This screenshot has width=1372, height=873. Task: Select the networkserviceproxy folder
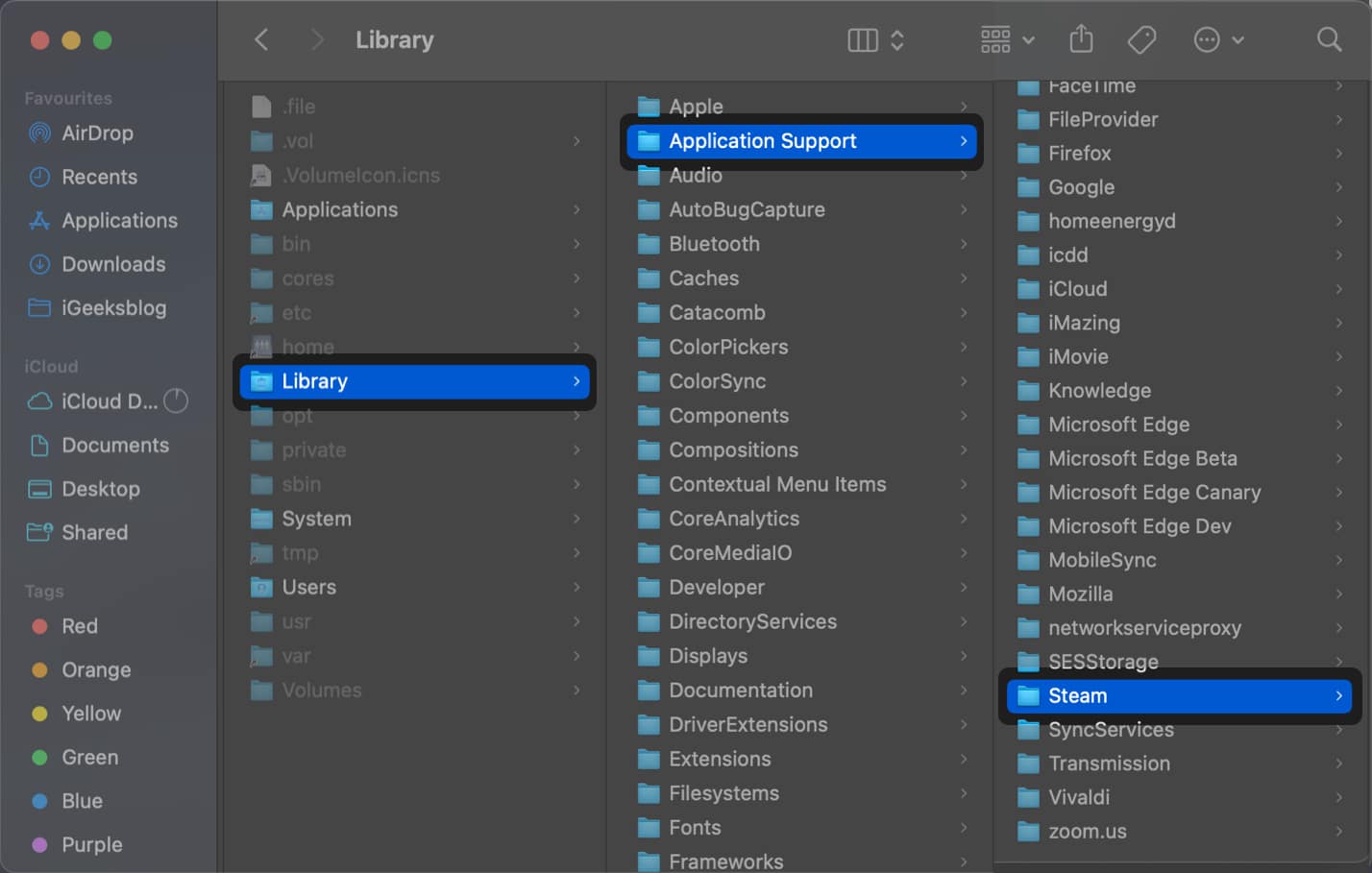click(1179, 628)
